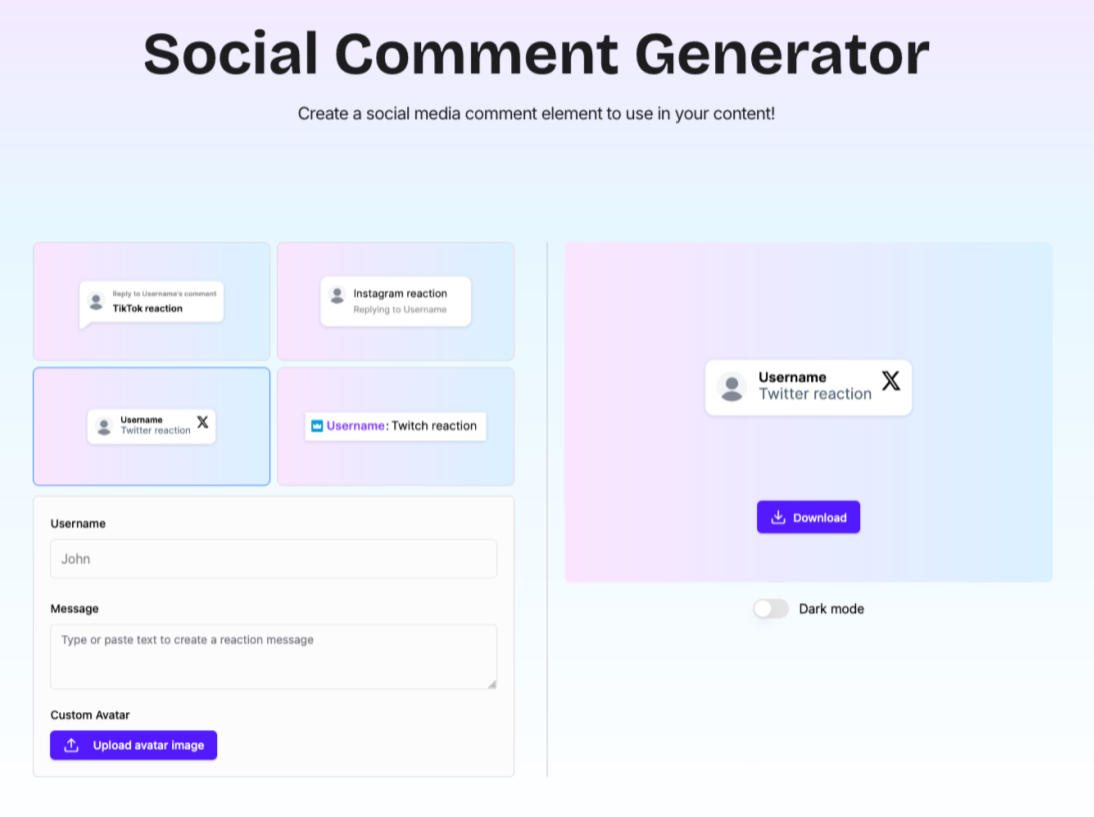Screen dimensions: 1094x817
Task: Click the purple Username text in Twitch template
Action: 355,426
